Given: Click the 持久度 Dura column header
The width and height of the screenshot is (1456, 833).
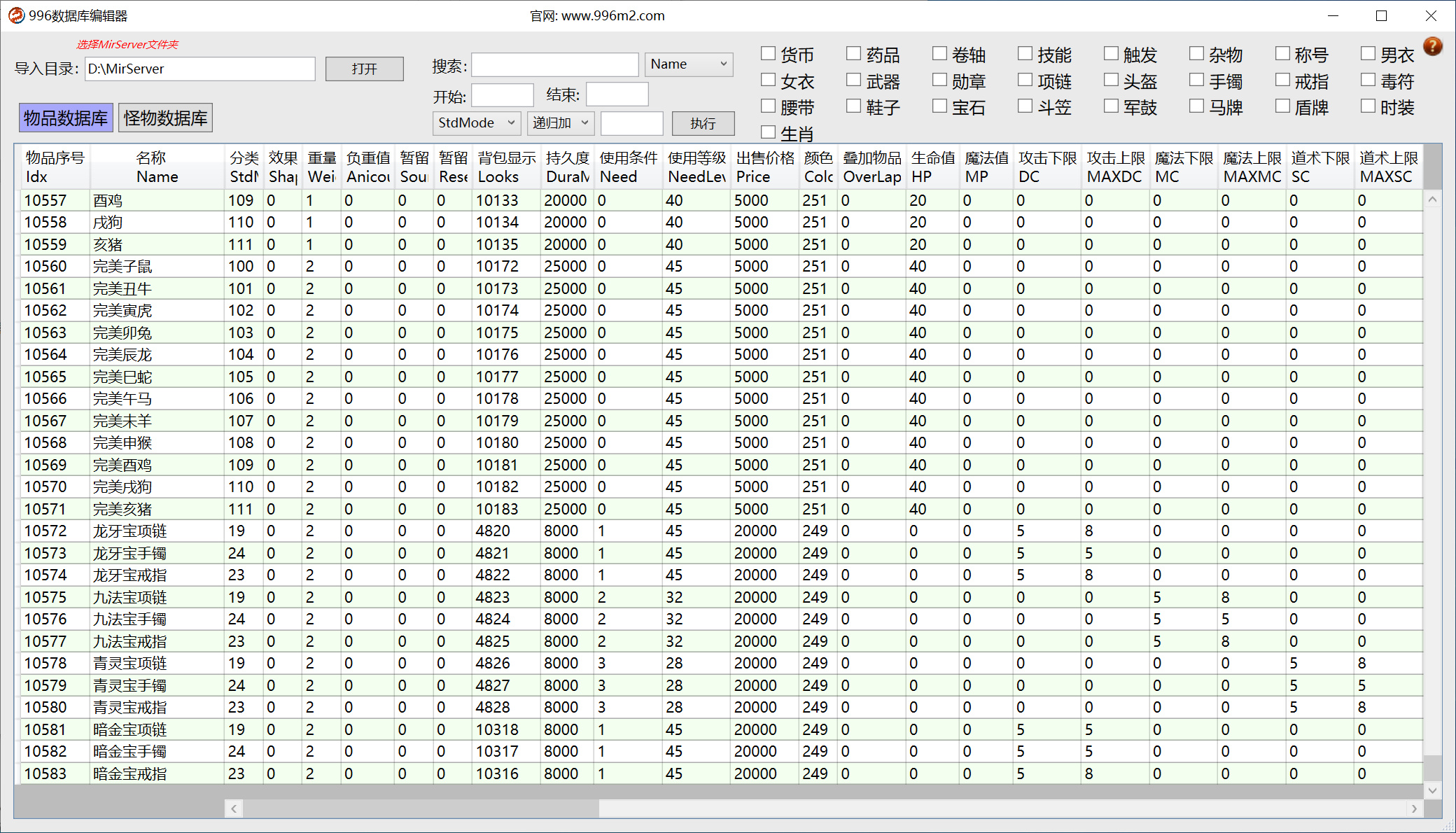Looking at the screenshot, I should tap(567, 167).
